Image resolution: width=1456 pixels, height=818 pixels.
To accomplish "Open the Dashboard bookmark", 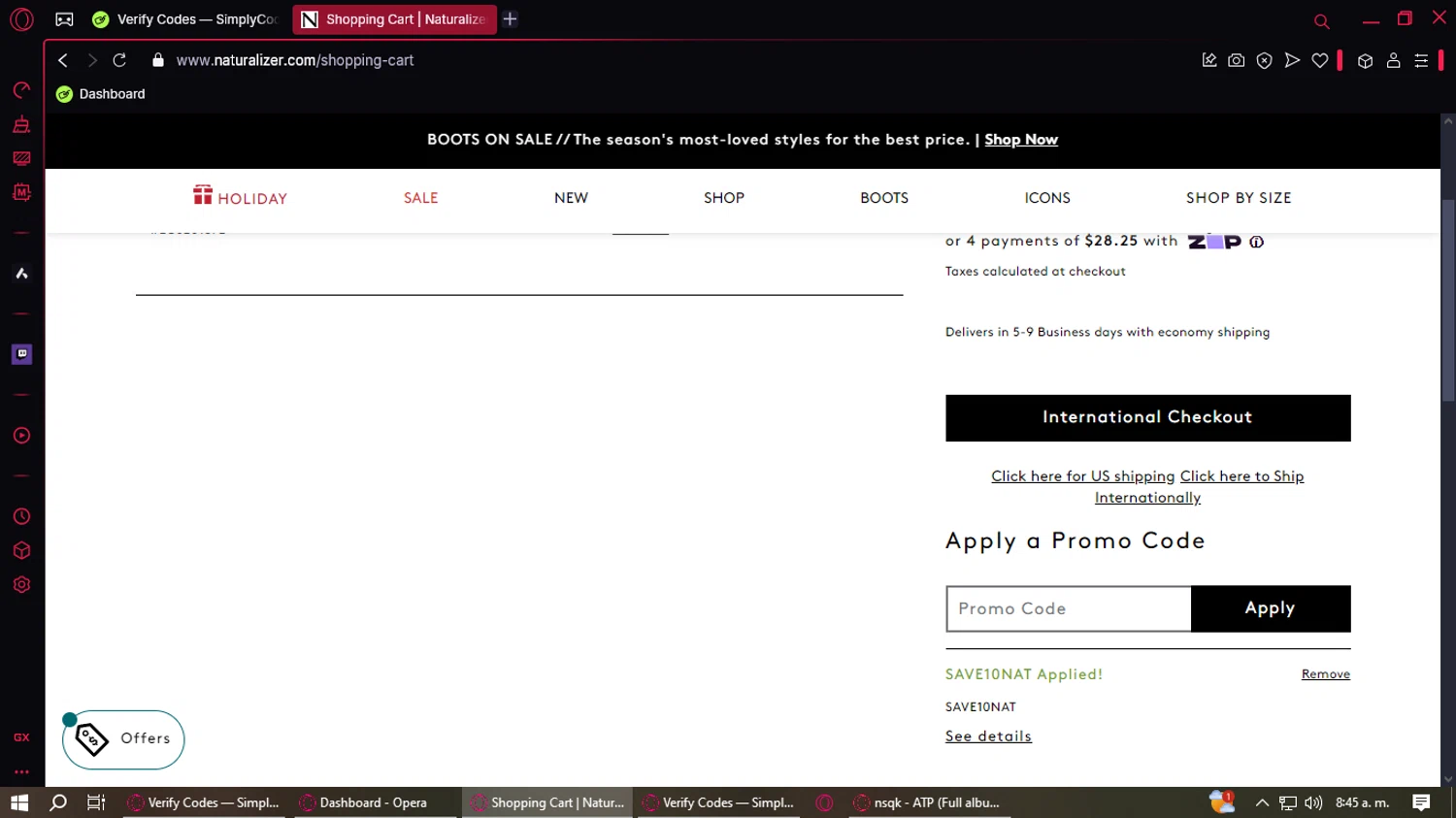I will click(x=101, y=94).
